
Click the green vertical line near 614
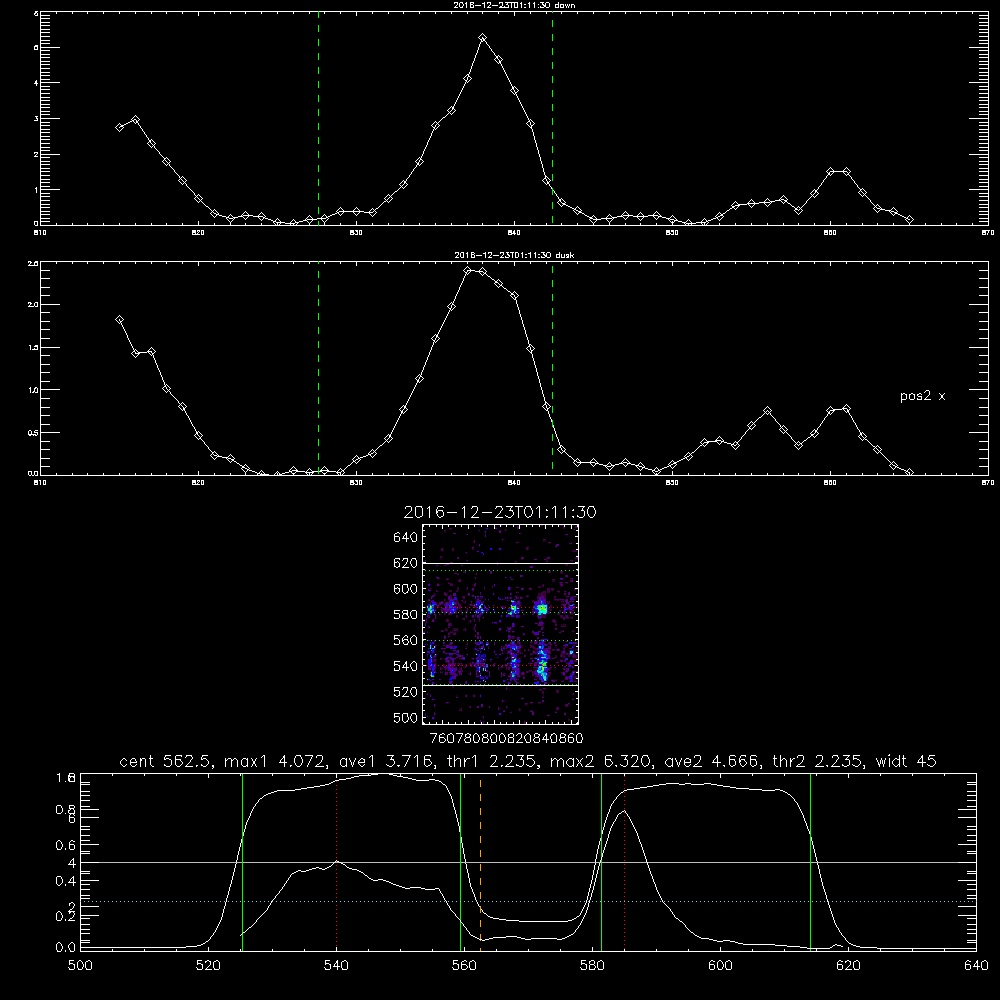click(x=811, y=862)
